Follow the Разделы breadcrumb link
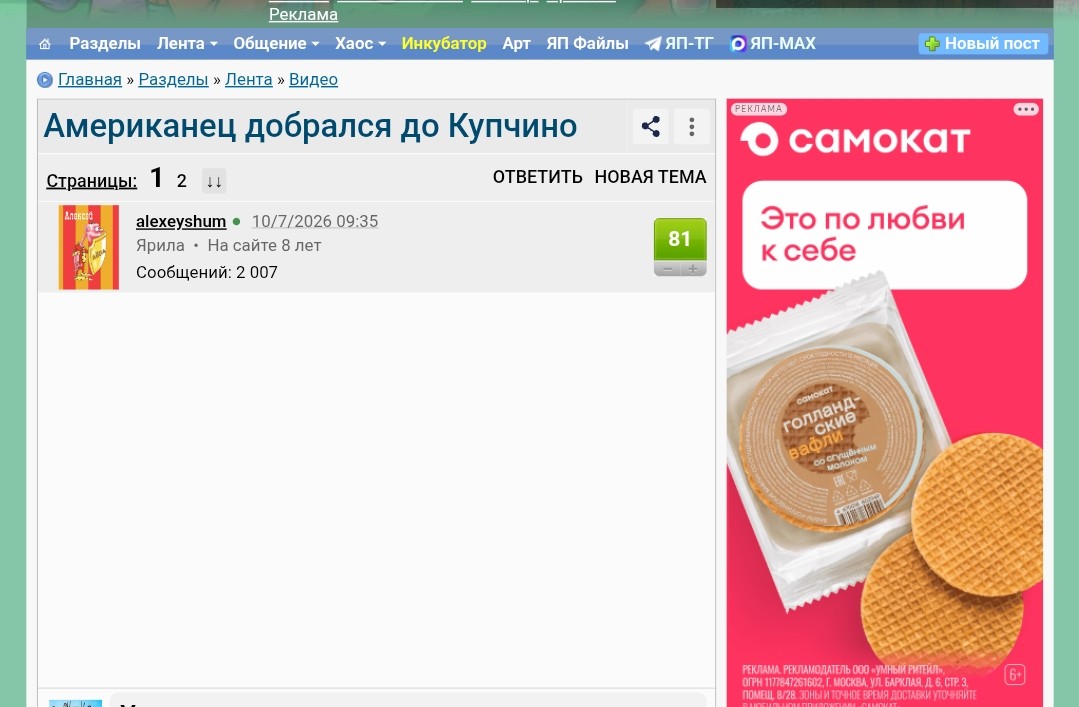Viewport: 1079px width, 707px height. coord(173,79)
